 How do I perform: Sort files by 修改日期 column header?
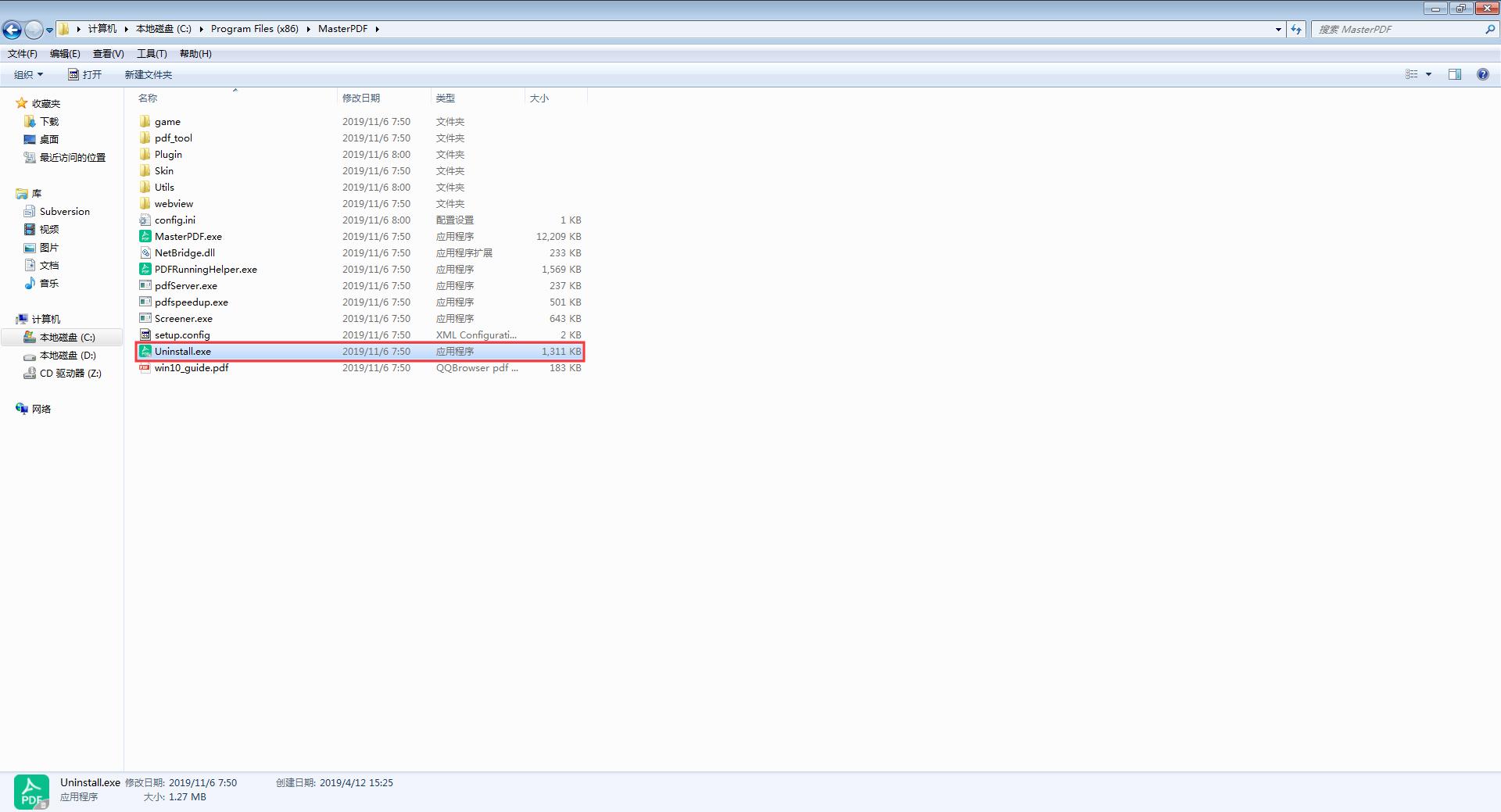(361, 98)
